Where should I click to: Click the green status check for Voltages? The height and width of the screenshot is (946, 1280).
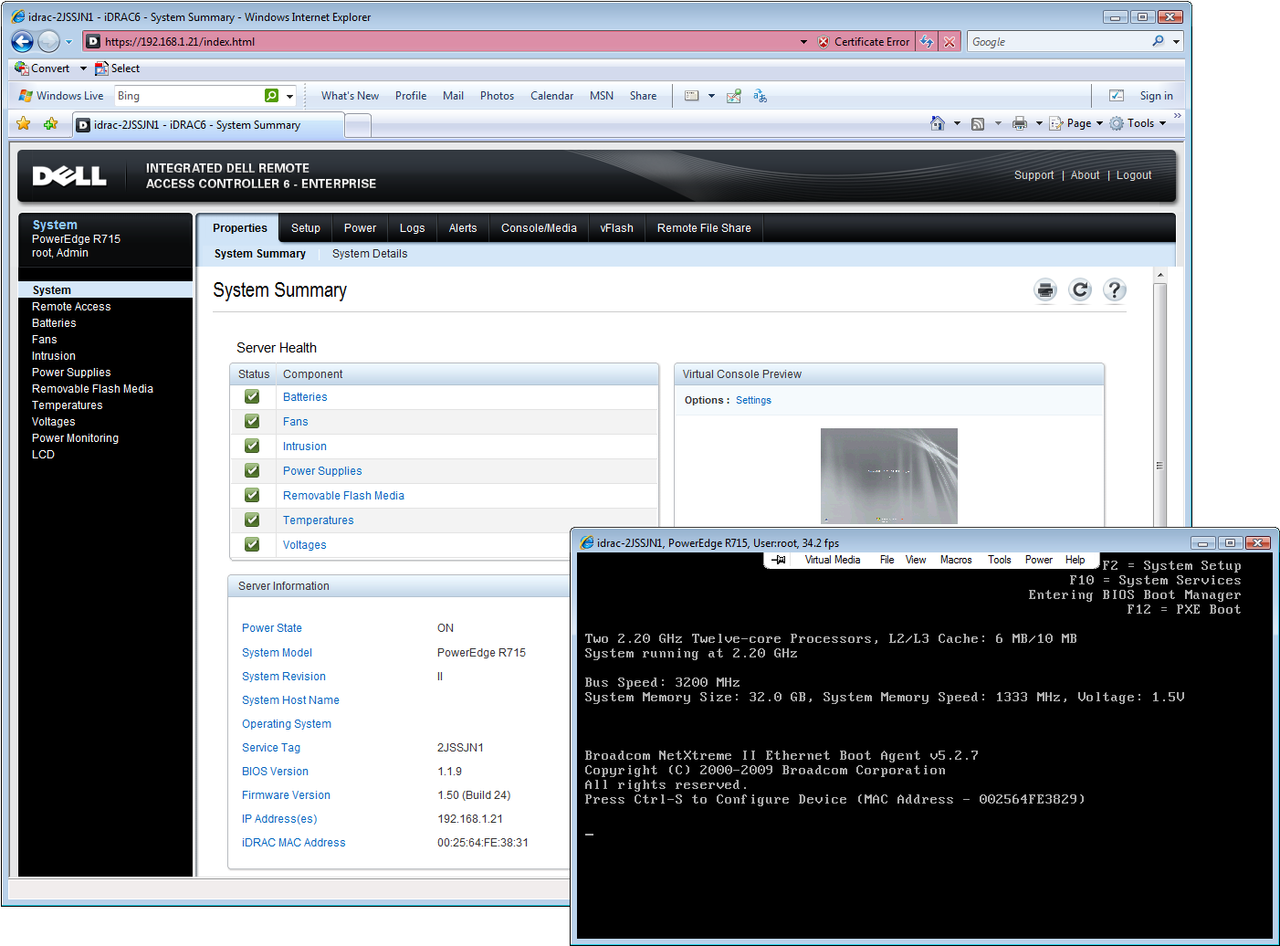coord(252,545)
